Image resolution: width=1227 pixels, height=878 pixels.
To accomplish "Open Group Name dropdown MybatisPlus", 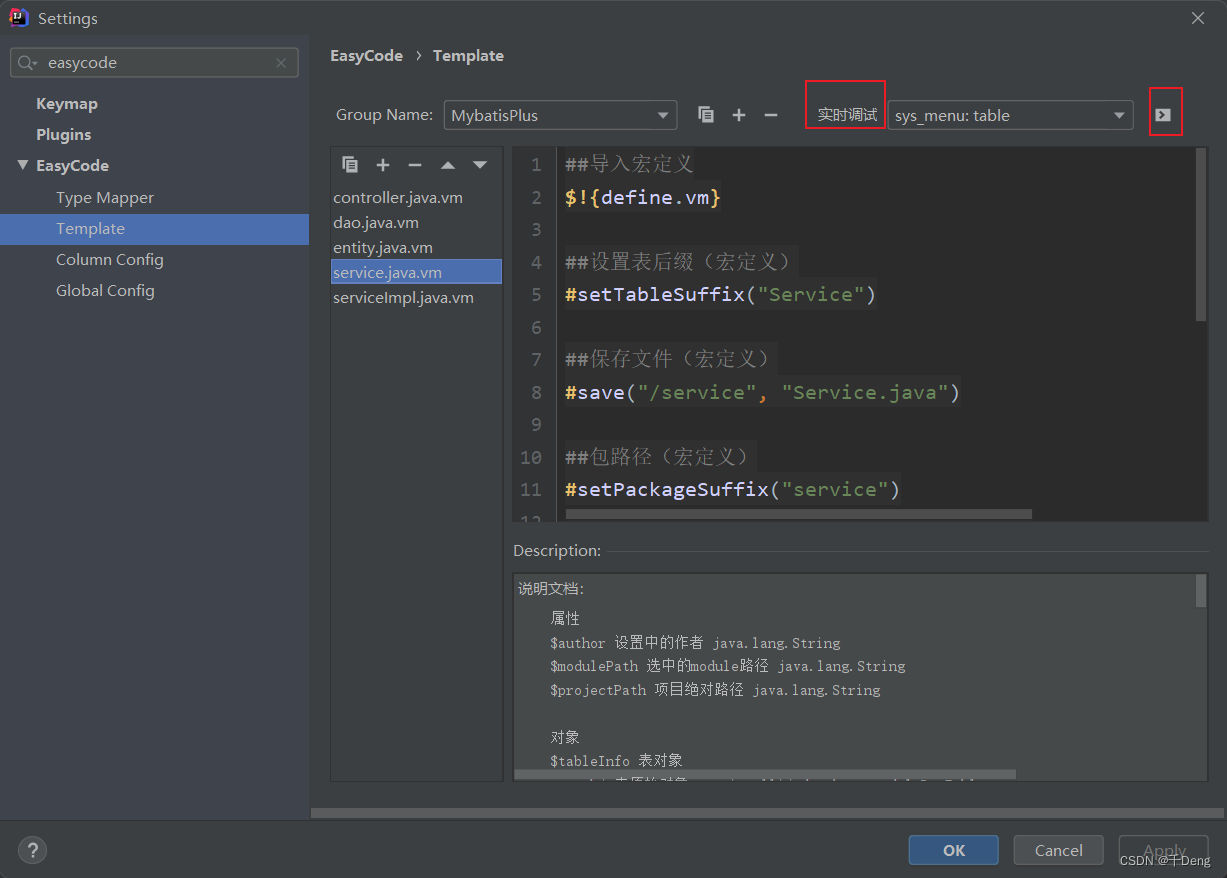I will (560, 115).
